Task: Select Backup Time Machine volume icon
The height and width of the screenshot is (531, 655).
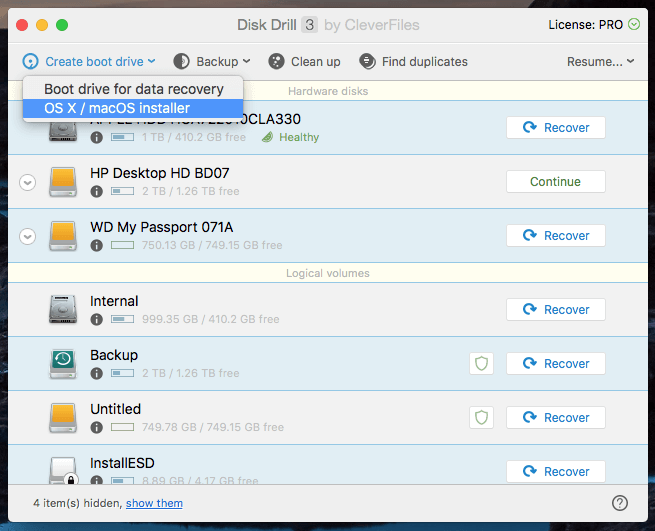Action: (x=63, y=363)
